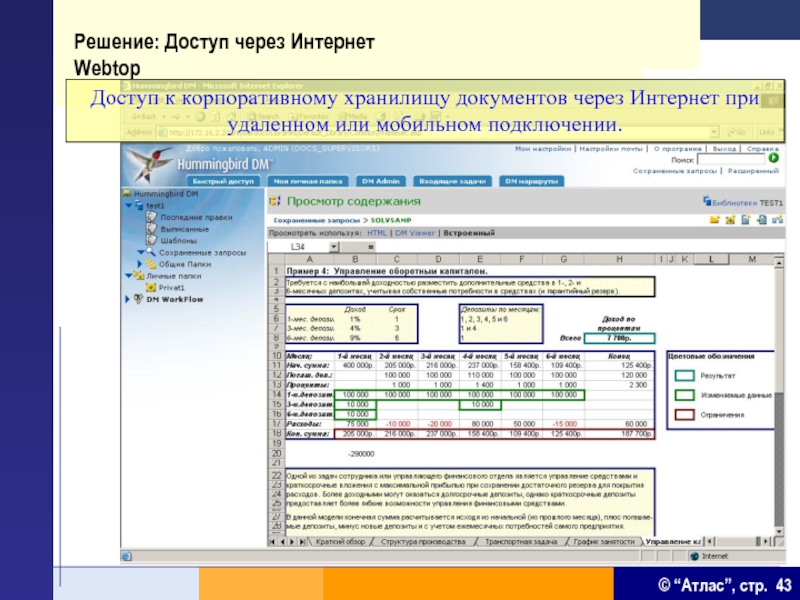Click the formula equals sign button

(371, 247)
